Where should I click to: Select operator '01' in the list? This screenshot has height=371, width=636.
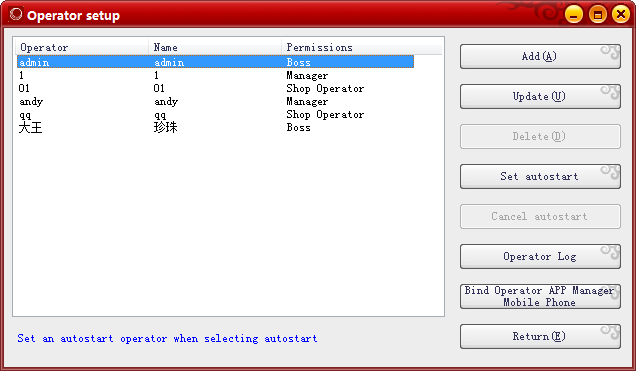point(215,88)
